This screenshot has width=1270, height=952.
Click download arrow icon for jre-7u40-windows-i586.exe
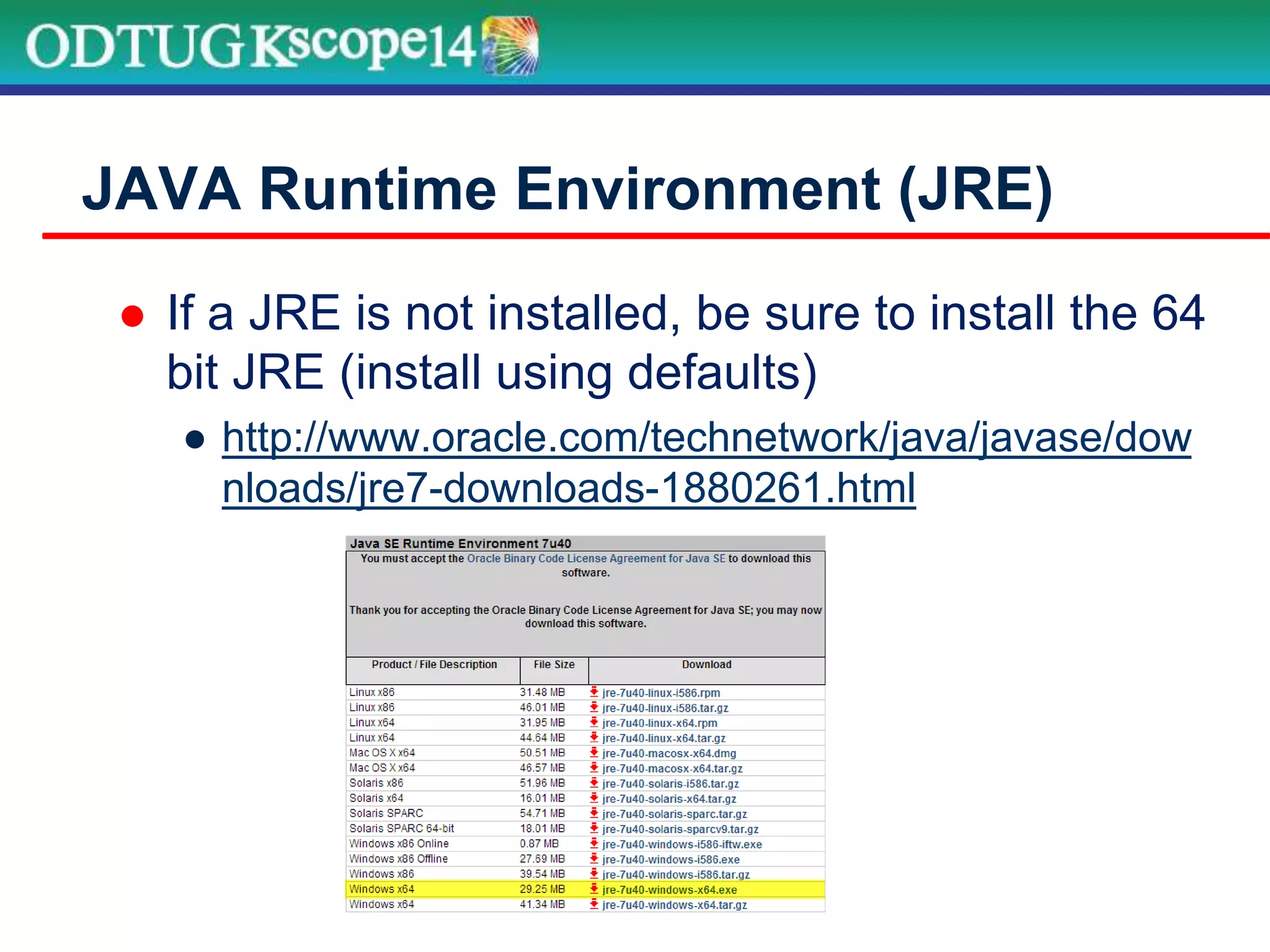pyautogui.click(x=594, y=859)
